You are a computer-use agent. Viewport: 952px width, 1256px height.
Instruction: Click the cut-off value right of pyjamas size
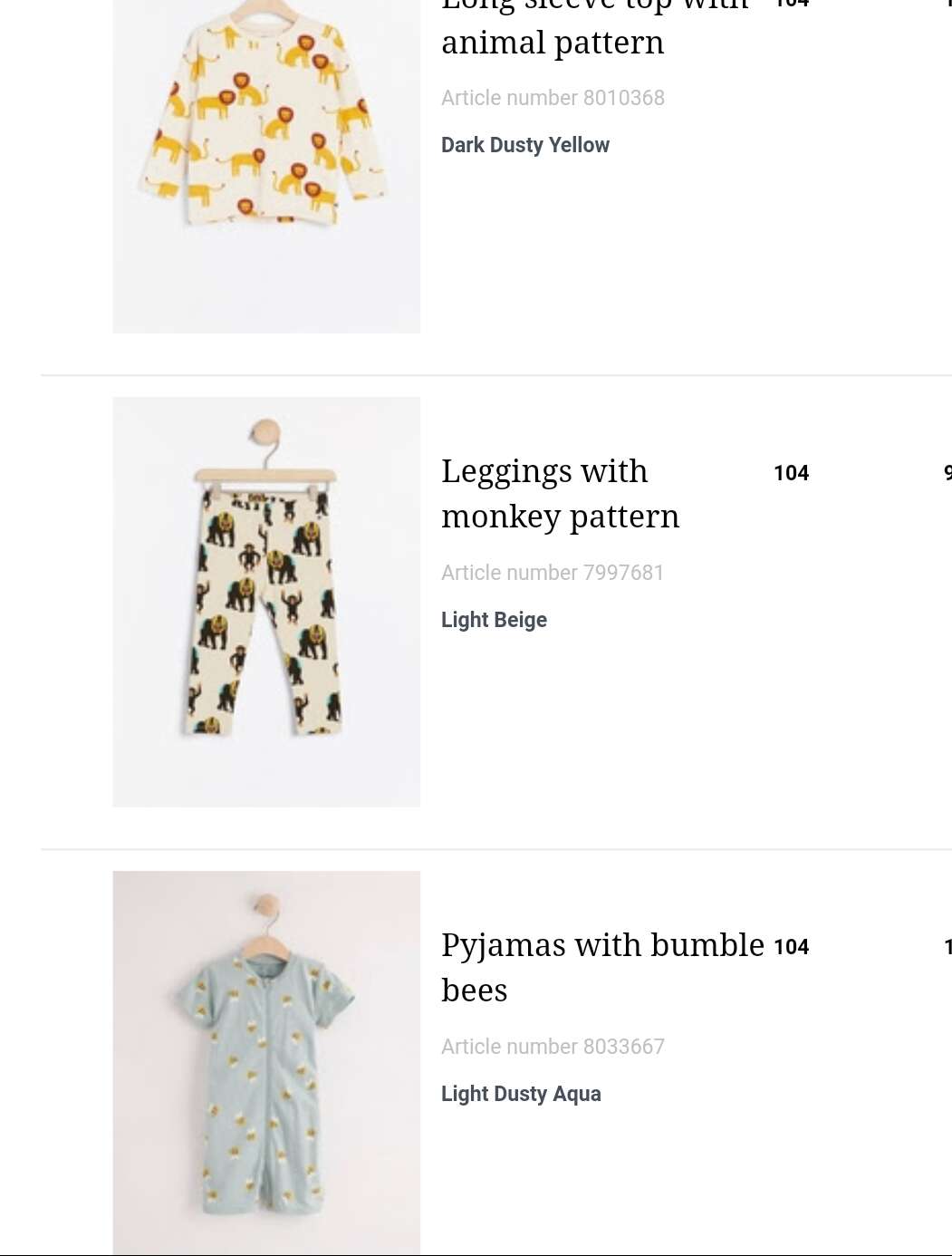(x=947, y=947)
